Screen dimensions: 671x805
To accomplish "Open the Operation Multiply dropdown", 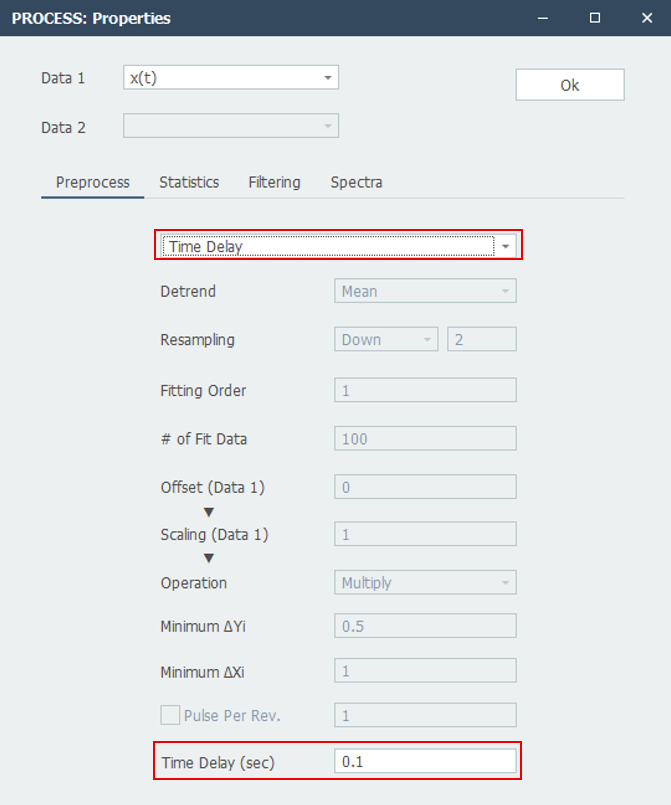I will point(425,582).
